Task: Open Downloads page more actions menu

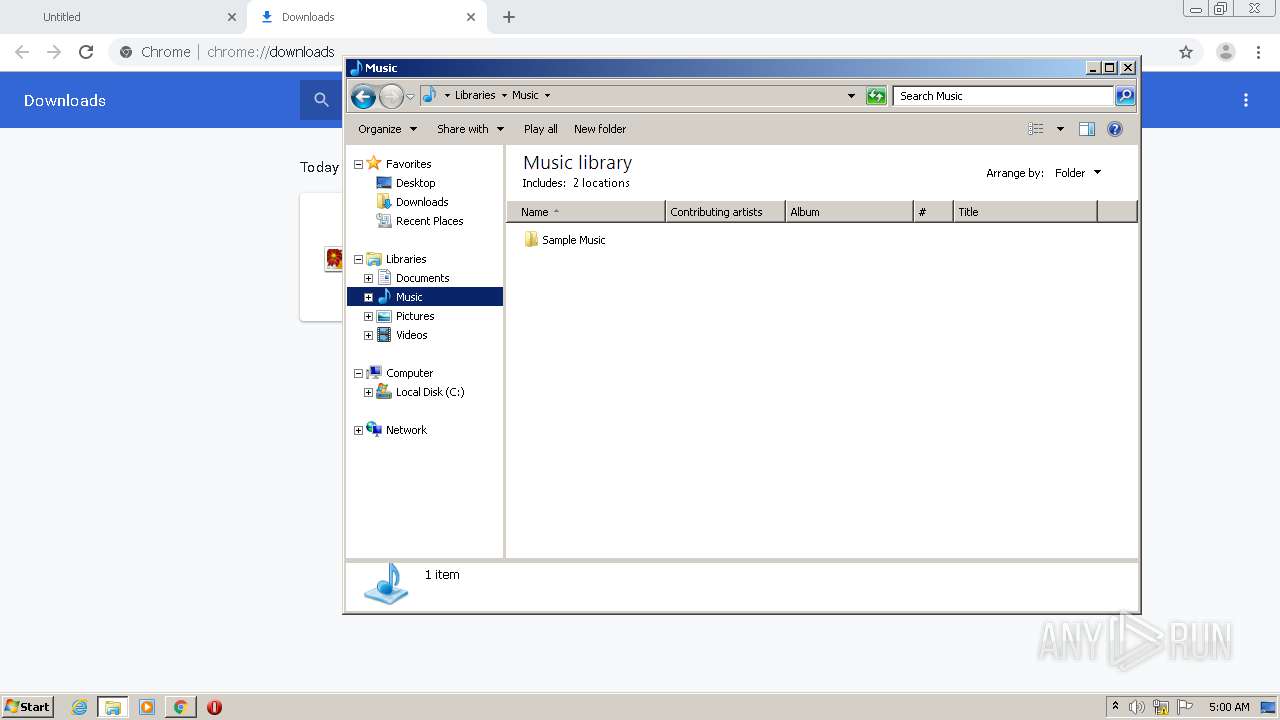Action: pyautogui.click(x=1246, y=100)
